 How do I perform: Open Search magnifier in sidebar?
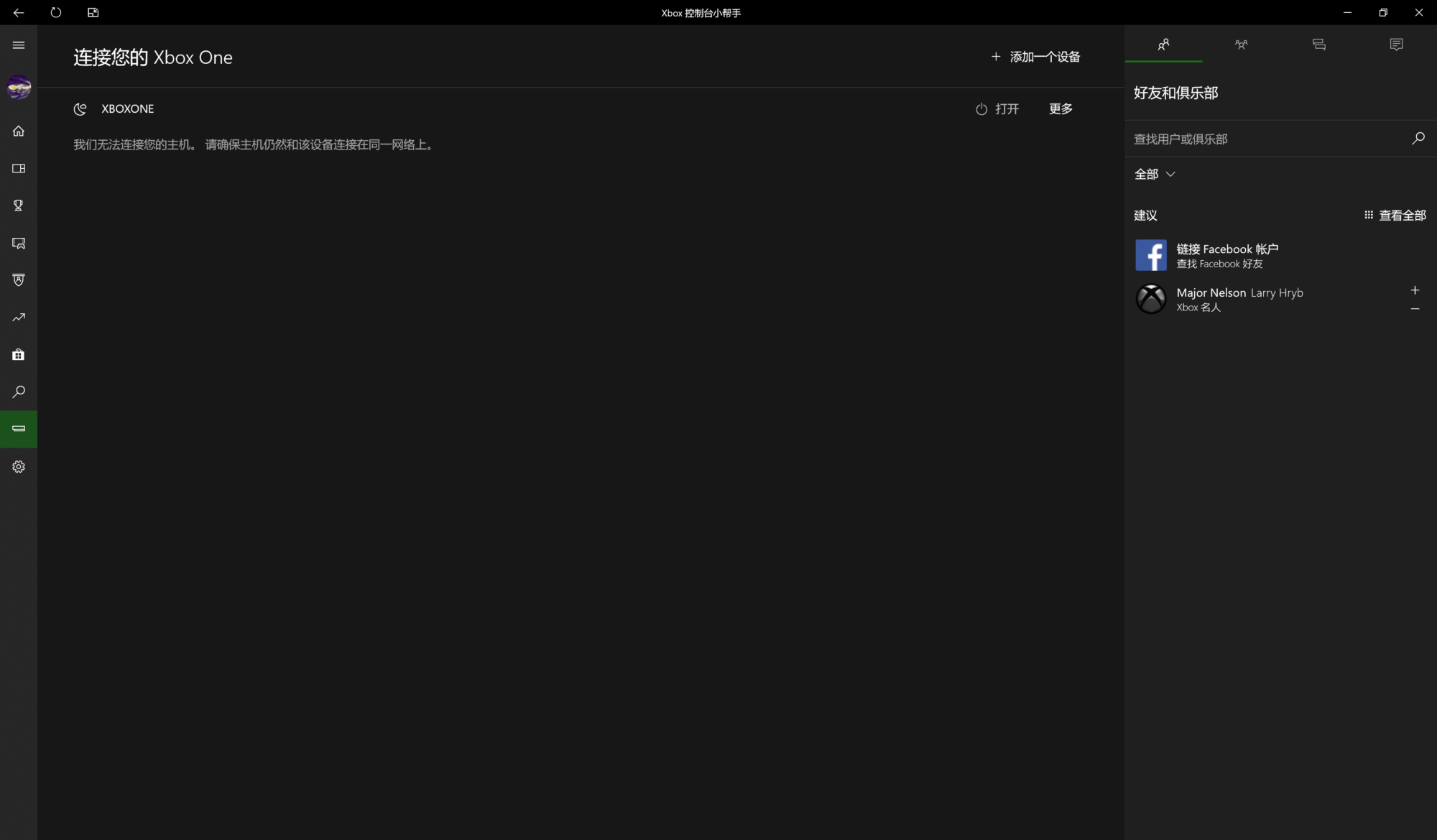tap(19, 392)
